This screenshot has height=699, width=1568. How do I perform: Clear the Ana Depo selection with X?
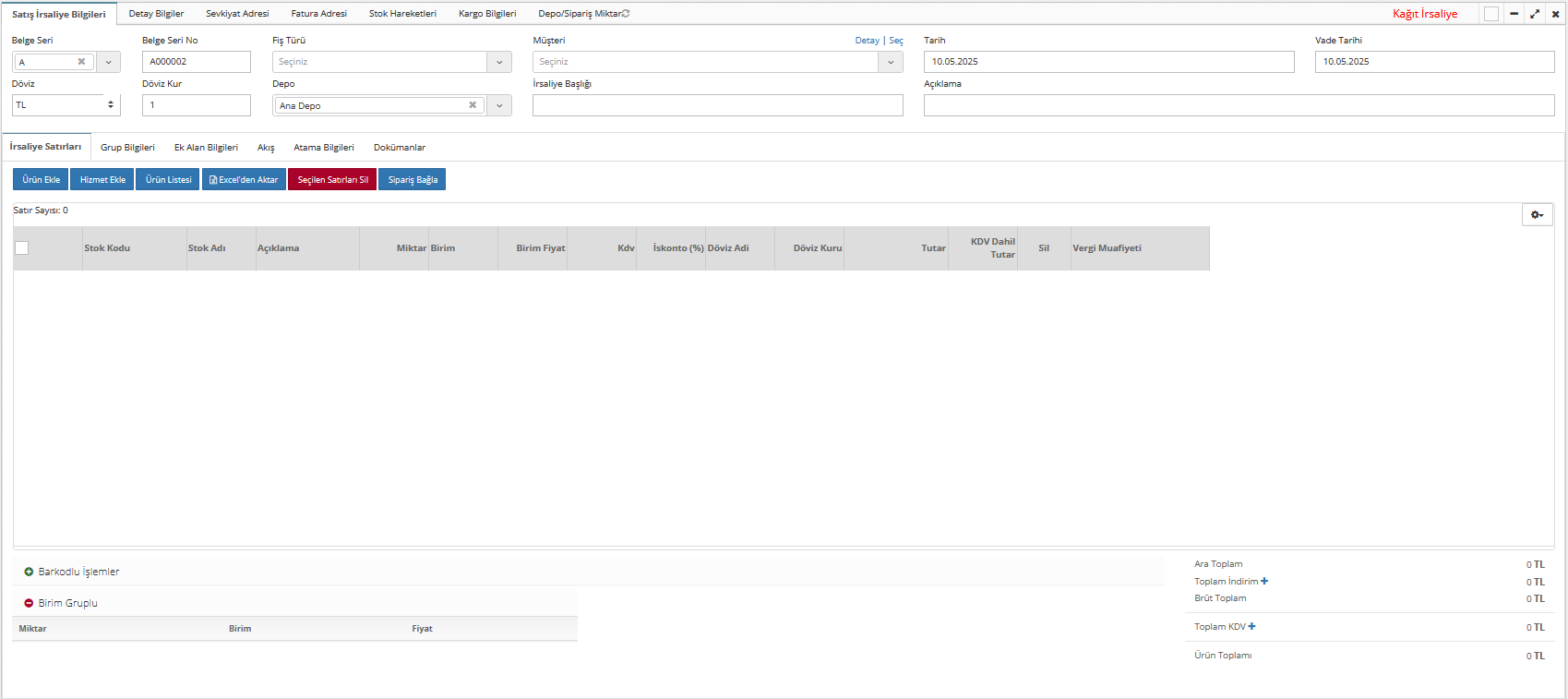pos(473,105)
